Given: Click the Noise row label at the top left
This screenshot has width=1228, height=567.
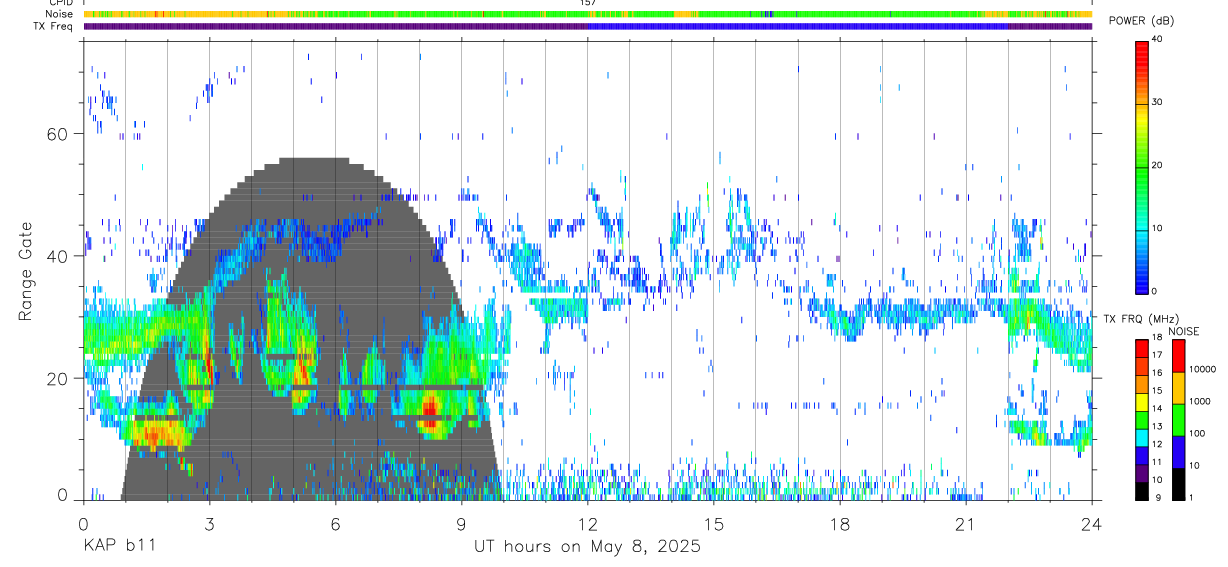Looking at the screenshot, I should click(59, 14).
